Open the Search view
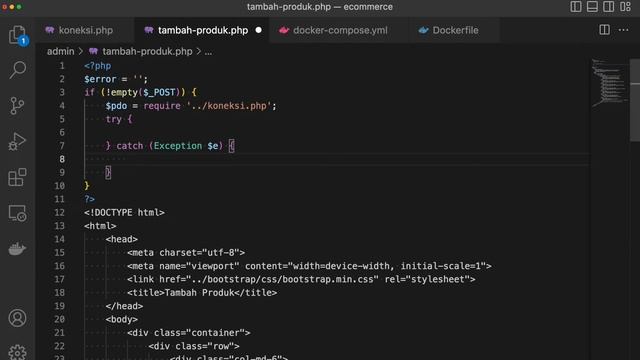This screenshot has width=640, height=360. (17, 70)
